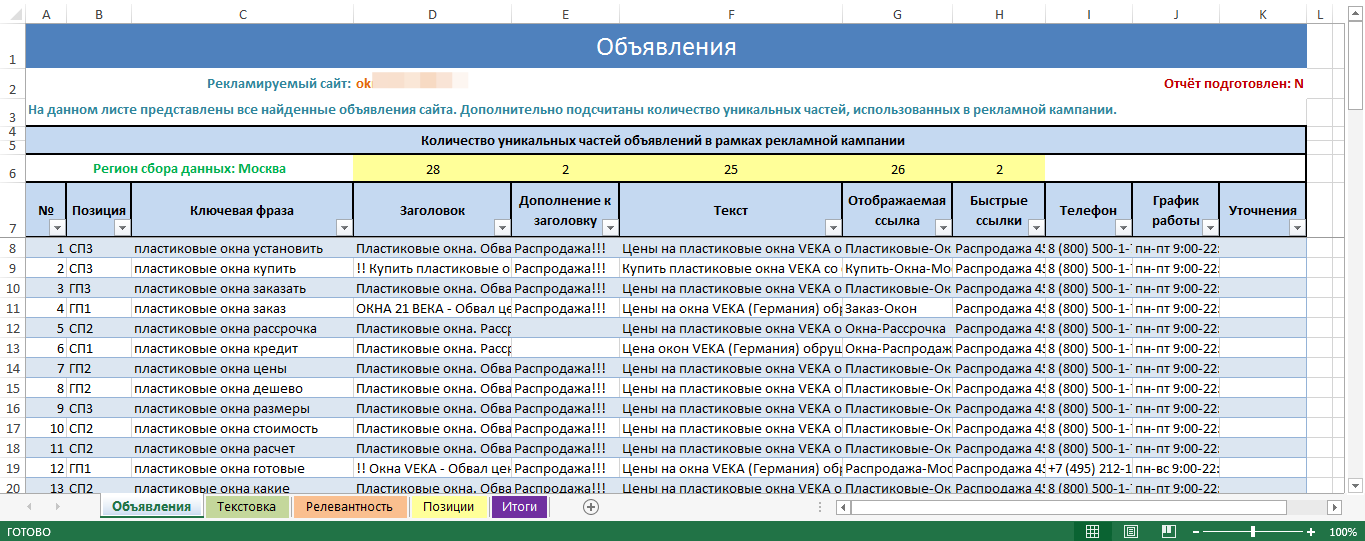Image resolution: width=1365 pixels, height=541 pixels.
Task: Open filter dropdown for Текст column
Action: [833, 227]
